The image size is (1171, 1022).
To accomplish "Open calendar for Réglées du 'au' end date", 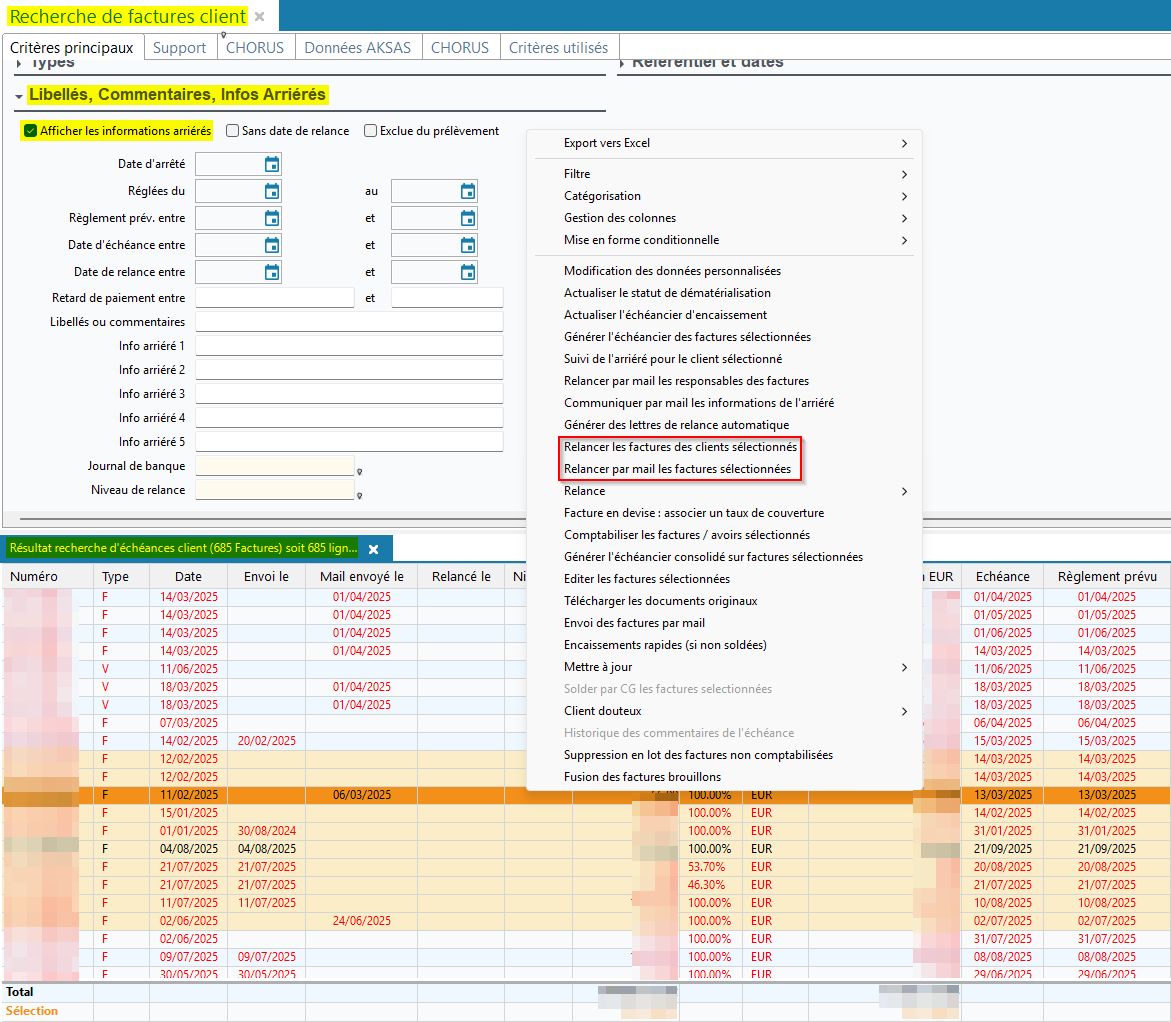I will pyautogui.click(x=468, y=191).
